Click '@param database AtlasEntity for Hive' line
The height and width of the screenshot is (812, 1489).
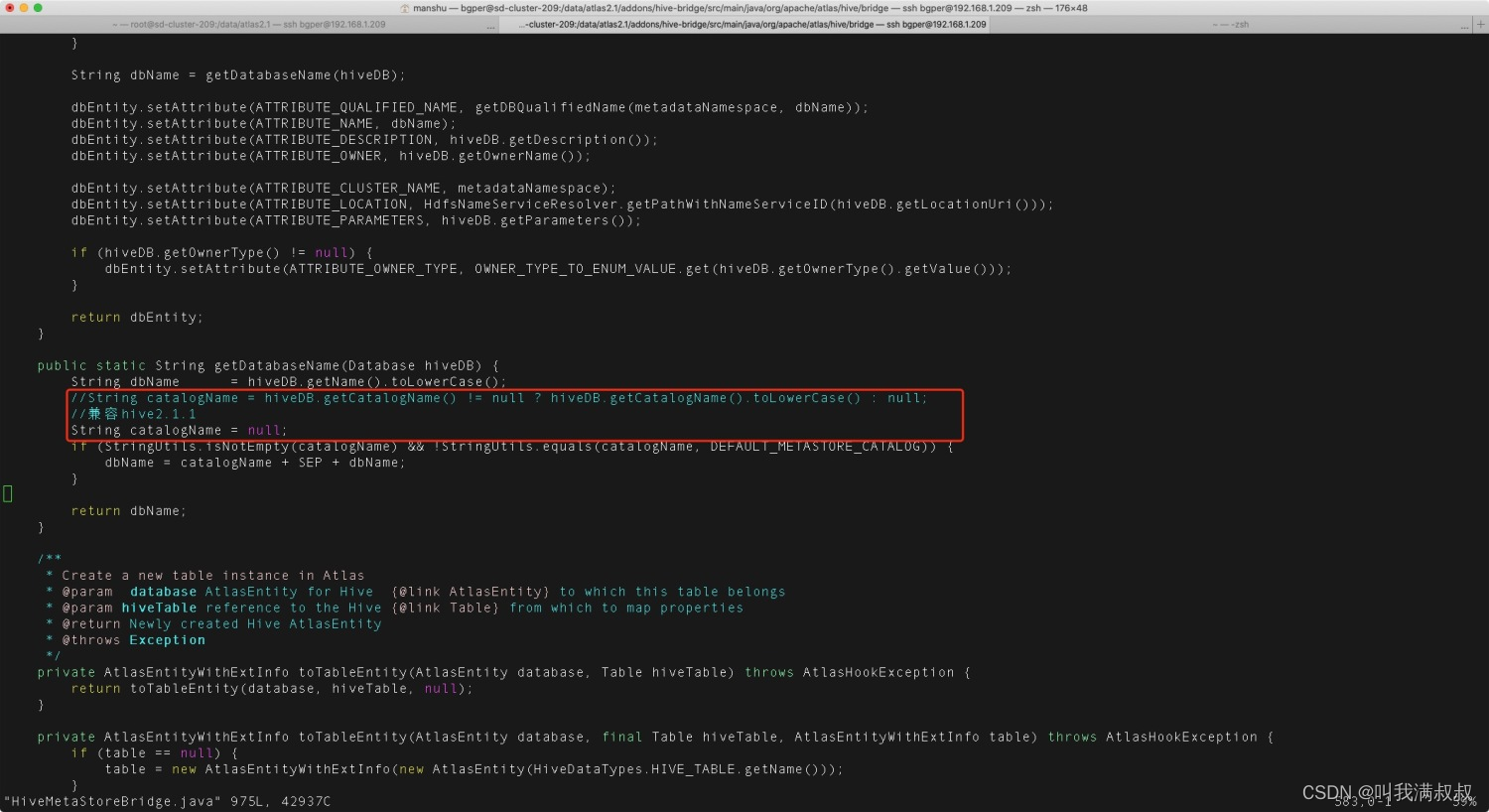coord(415,592)
